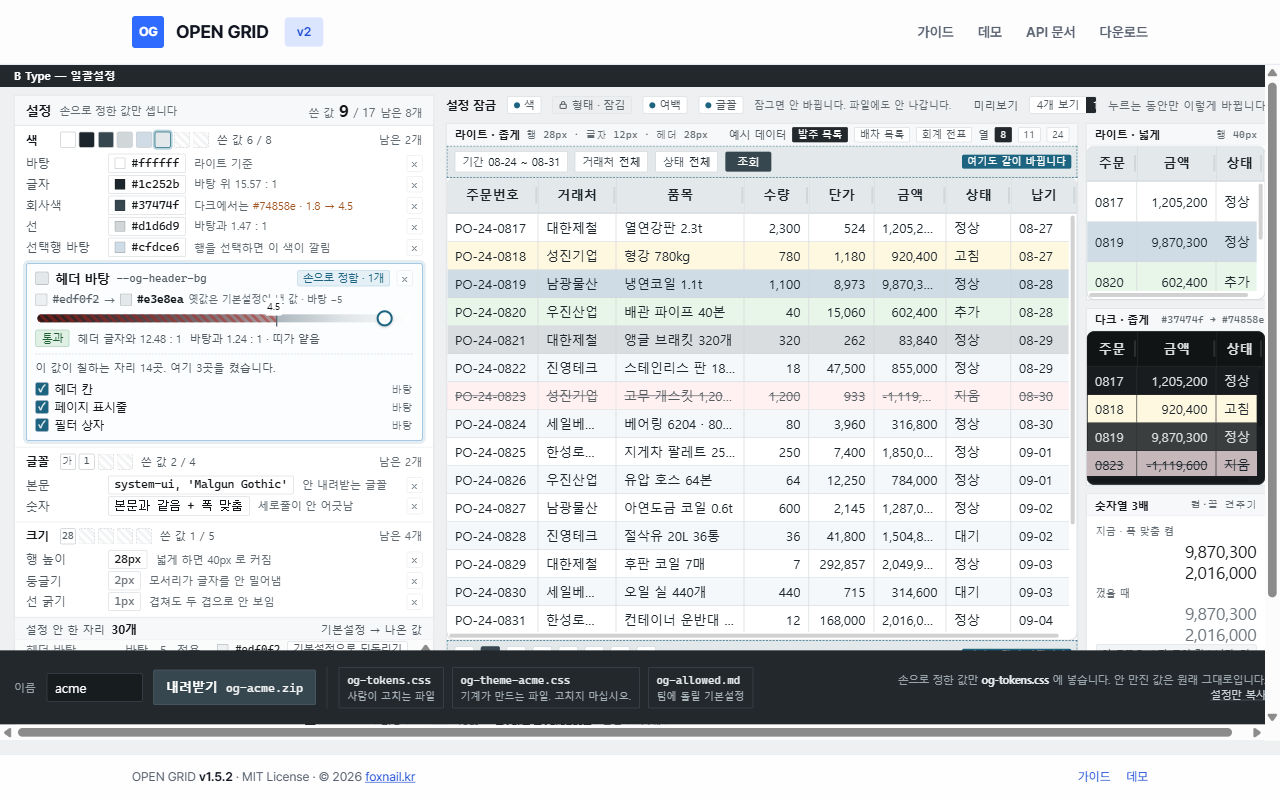Open the 바탕 #ffffff color value
The height and width of the screenshot is (800, 1280).
coord(147,163)
